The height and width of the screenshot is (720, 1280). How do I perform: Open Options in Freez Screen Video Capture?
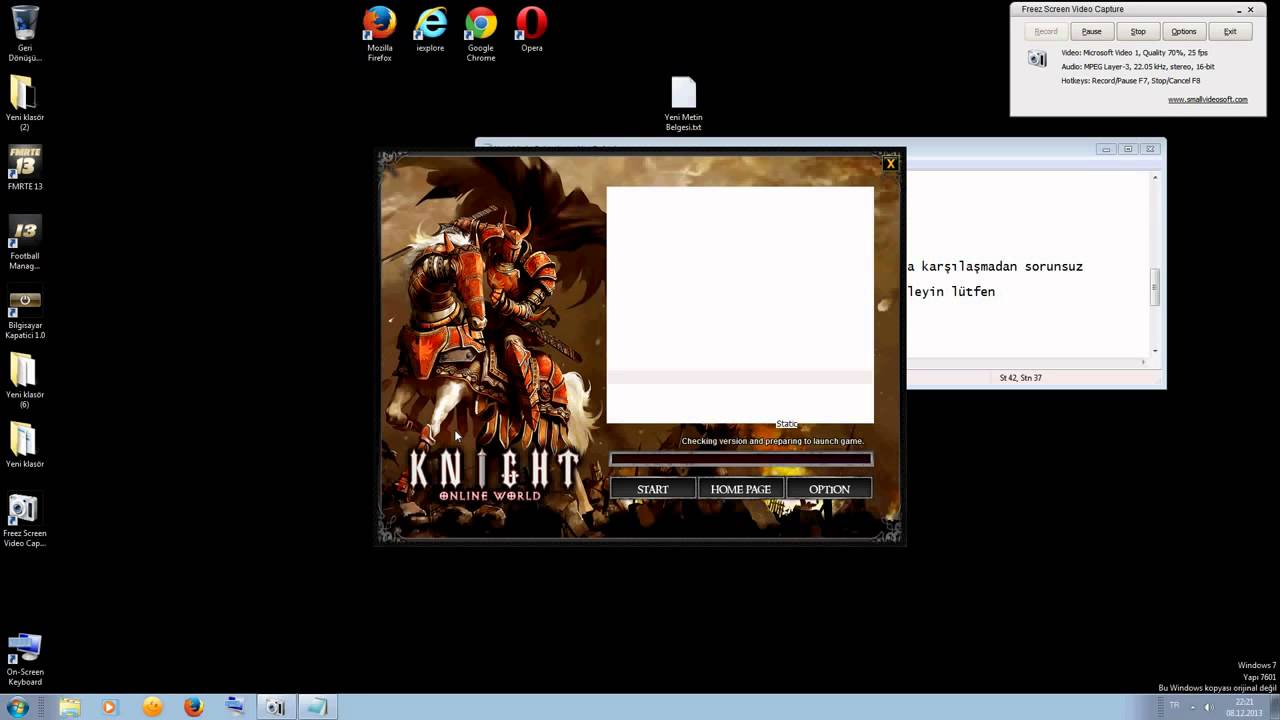click(x=1184, y=31)
